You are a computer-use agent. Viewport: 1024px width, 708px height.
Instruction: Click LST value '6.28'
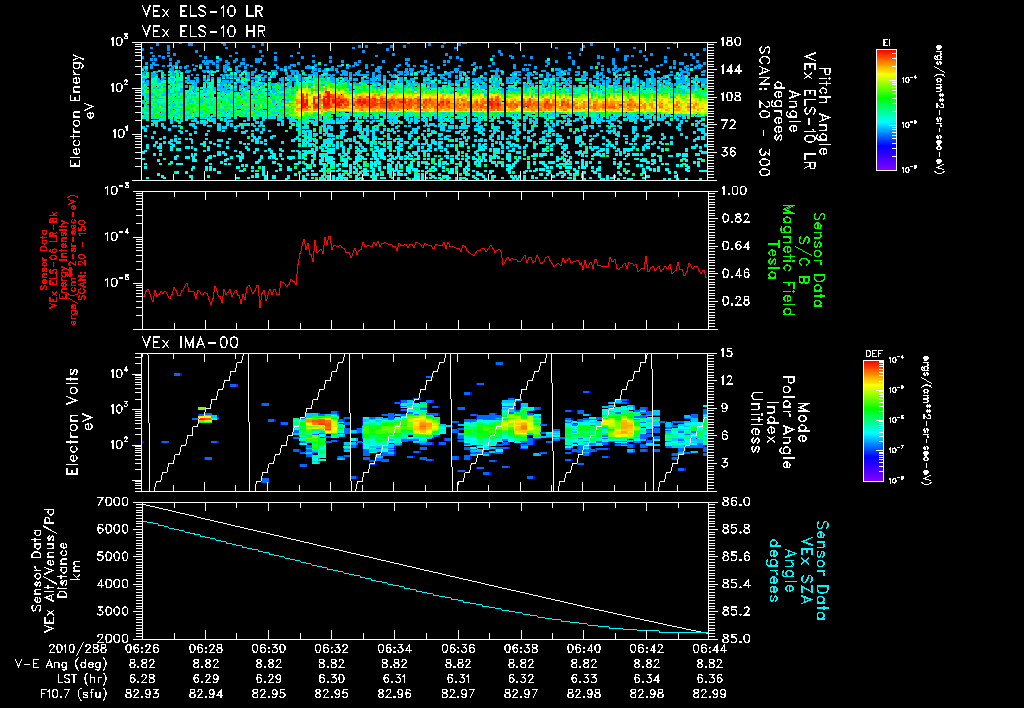click(x=142, y=679)
